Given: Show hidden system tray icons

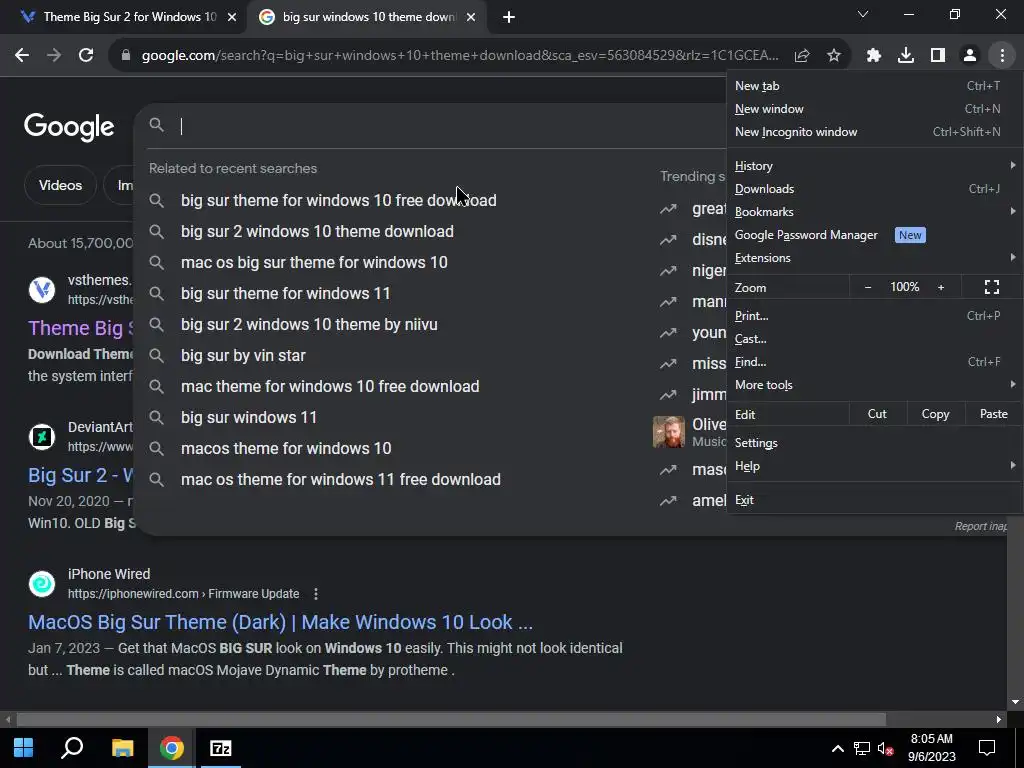Looking at the screenshot, I should [837, 748].
